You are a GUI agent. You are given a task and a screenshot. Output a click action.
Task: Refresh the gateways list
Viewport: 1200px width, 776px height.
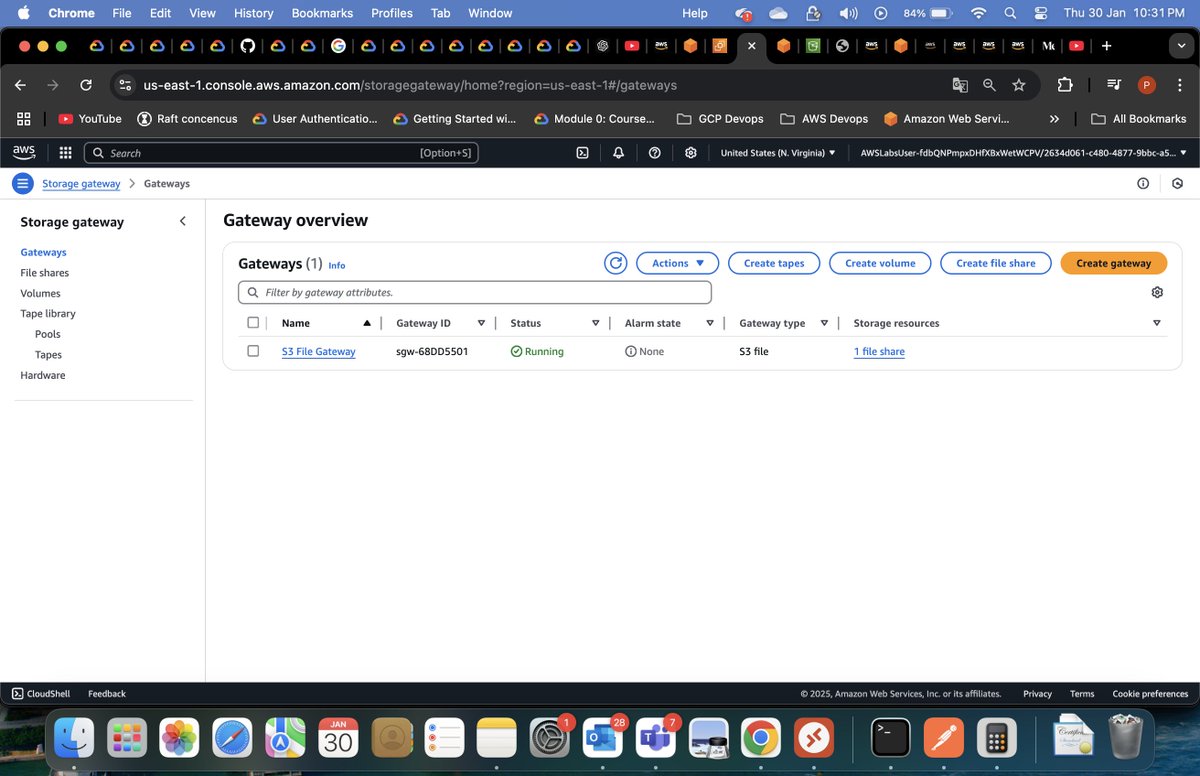[x=616, y=263]
